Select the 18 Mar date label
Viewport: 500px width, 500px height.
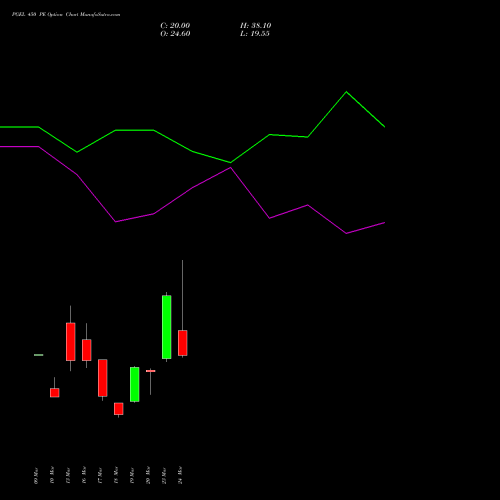pyautogui.click(x=116, y=475)
